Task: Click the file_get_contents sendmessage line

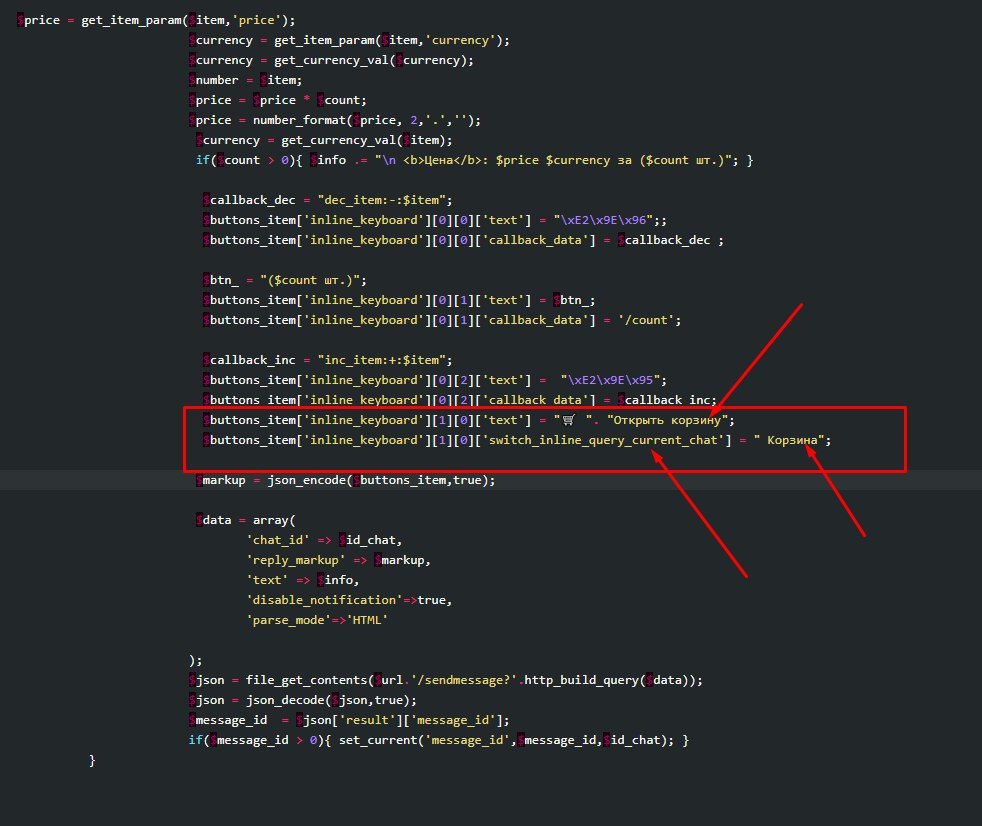Action: (x=445, y=681)
